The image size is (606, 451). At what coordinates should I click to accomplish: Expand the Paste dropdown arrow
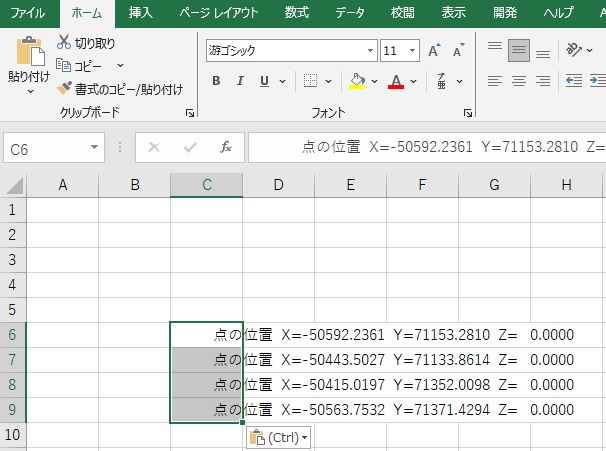coord(30,92)
